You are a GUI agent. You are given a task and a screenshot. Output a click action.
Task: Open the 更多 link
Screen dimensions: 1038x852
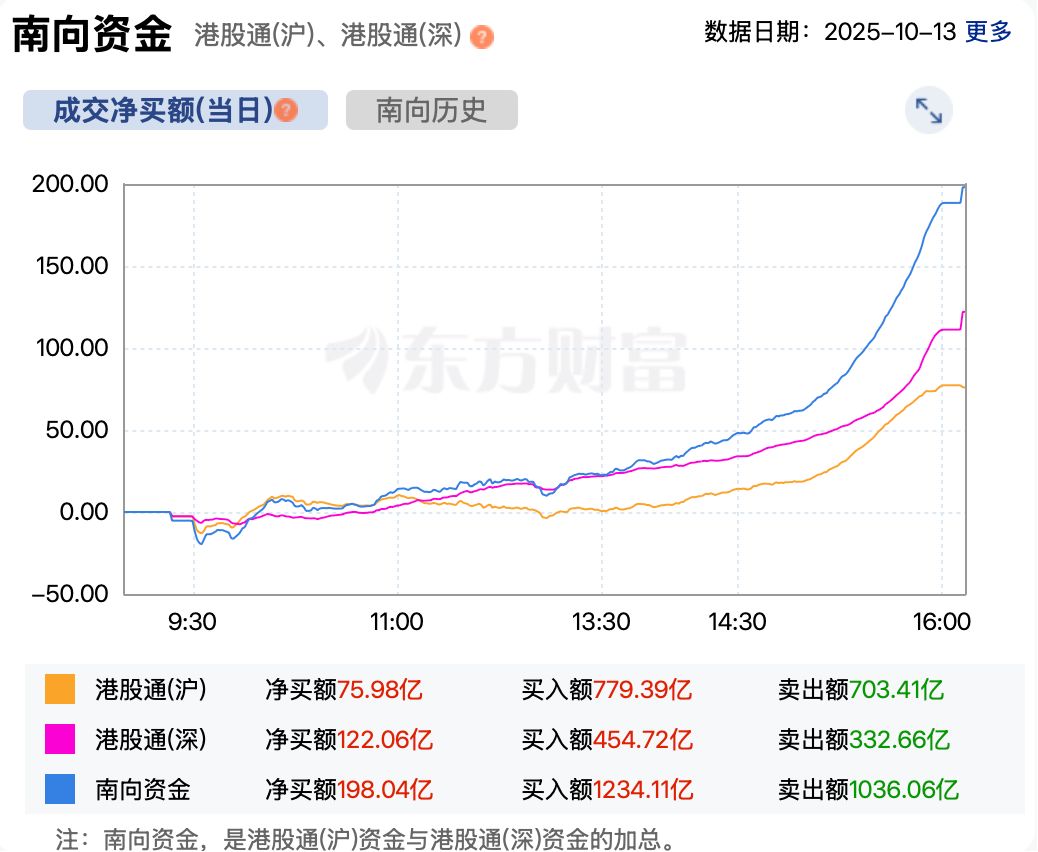click(x=988, y=32)
